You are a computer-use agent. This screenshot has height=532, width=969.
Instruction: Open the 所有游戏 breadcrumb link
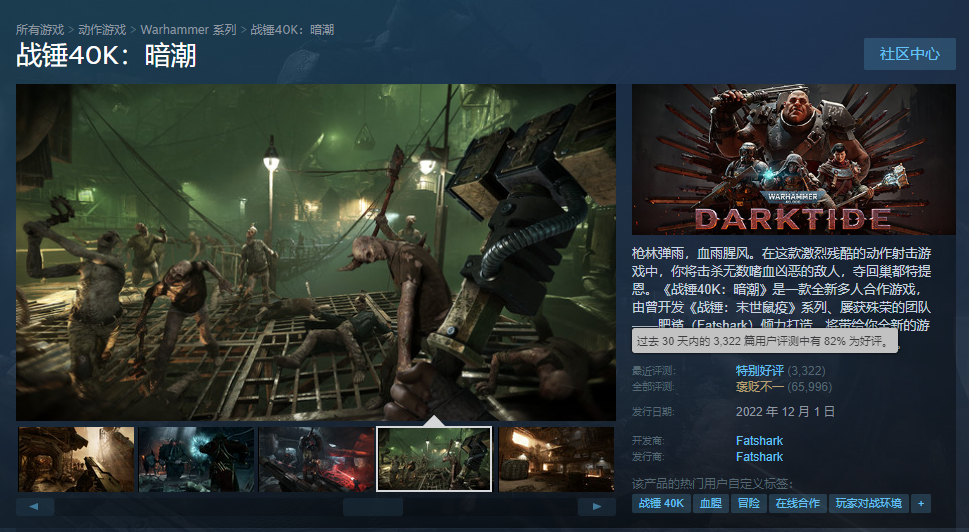[x=40, y=30]
